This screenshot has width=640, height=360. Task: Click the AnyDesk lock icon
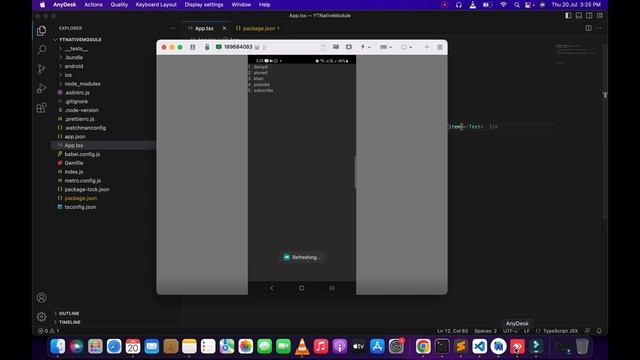point(207,47)
